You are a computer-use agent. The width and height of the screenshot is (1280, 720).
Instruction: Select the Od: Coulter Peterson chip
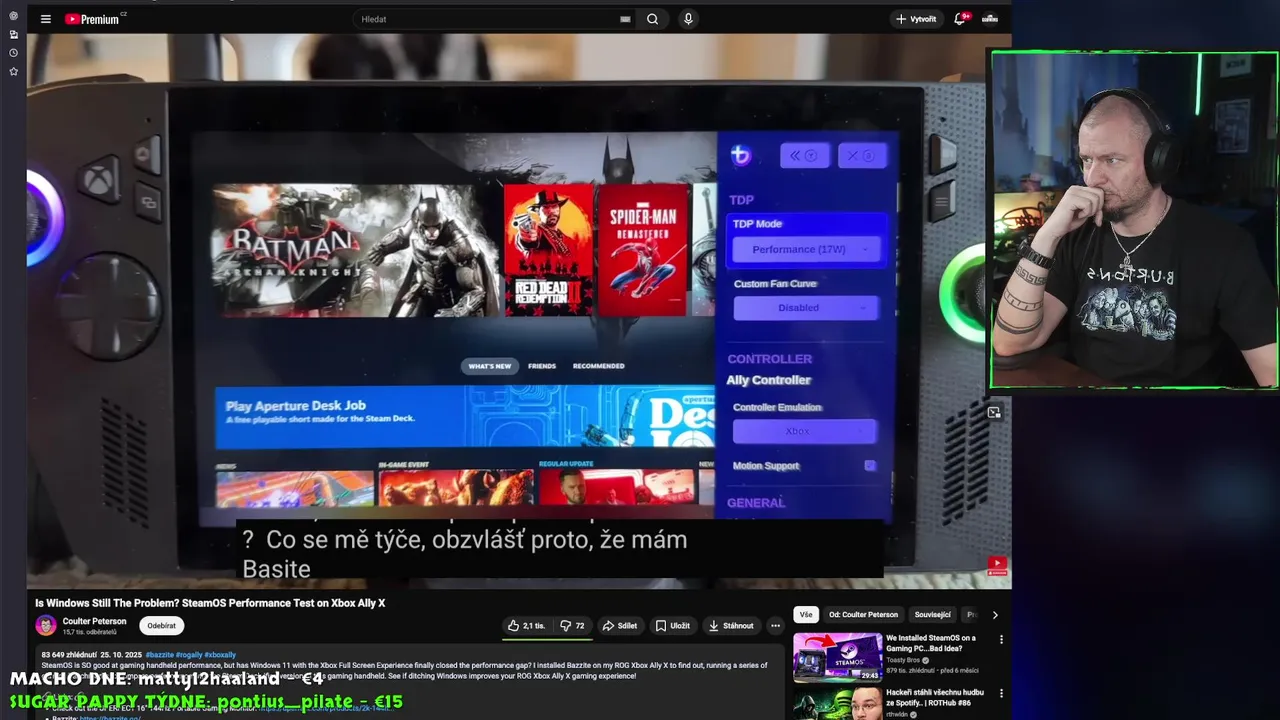click(x=863, y=615)
